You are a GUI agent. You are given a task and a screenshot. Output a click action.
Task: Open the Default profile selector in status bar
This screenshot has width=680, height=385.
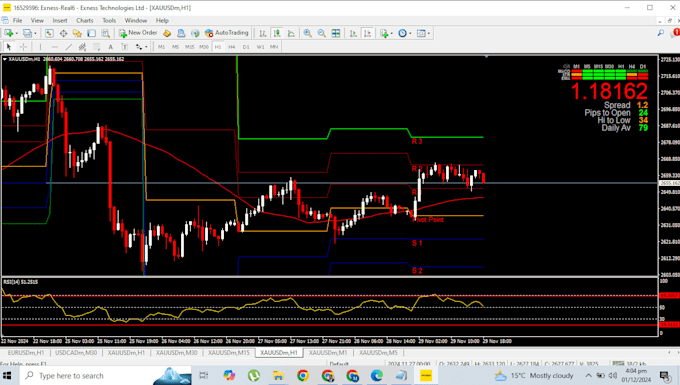point(339,364)
